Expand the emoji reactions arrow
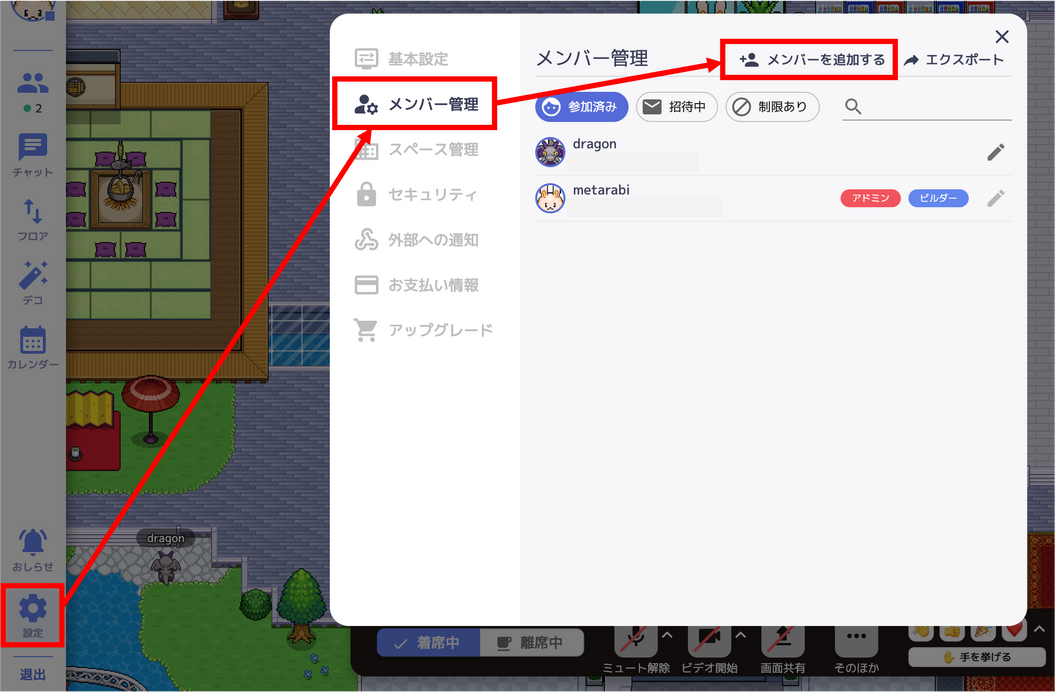The width and height of the screenshot is (1056, 692). click(1039, 629)
